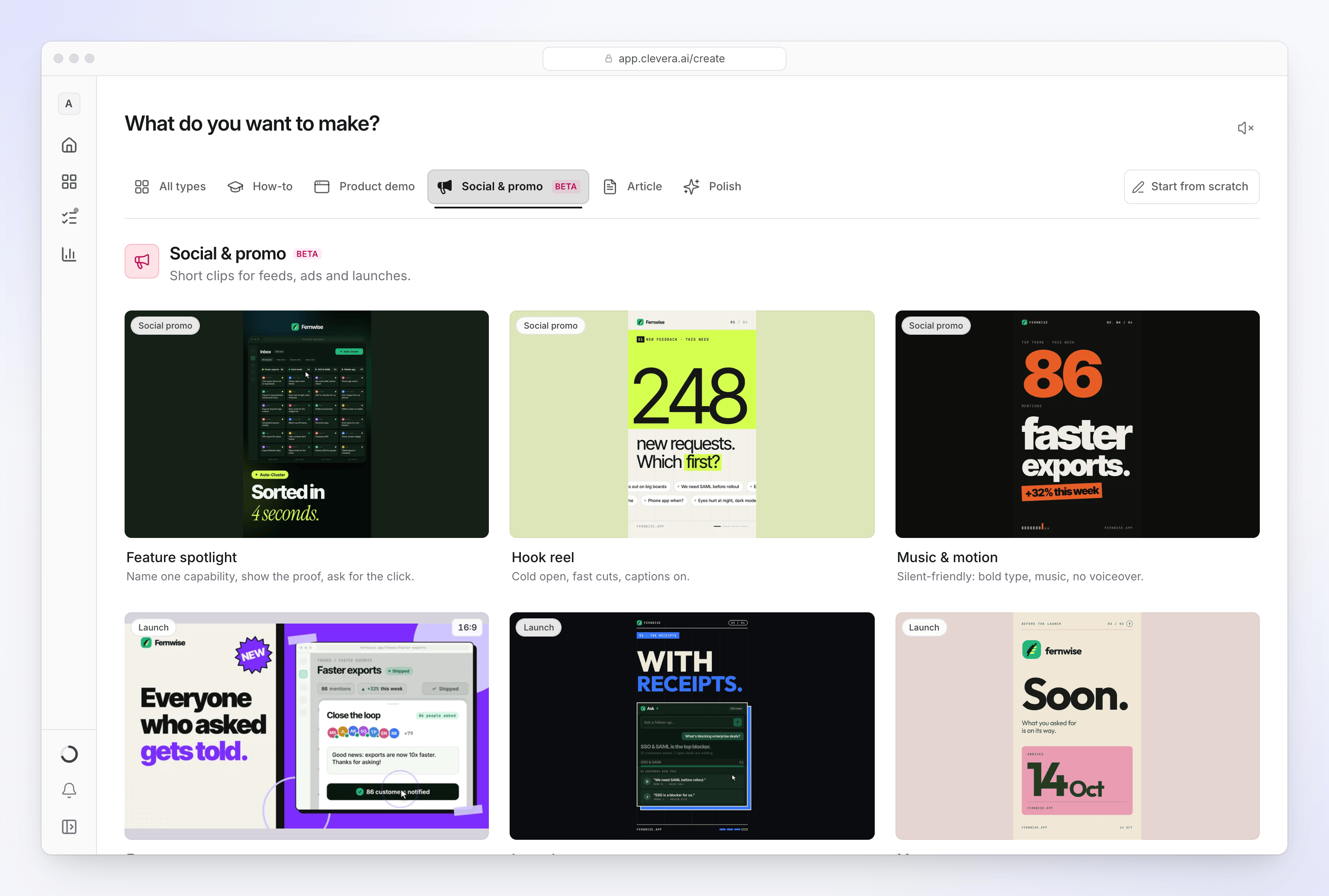This screenshot has height=896, width=1329.
Task: Open the Music & motion template title
Action: coord(947,557)
